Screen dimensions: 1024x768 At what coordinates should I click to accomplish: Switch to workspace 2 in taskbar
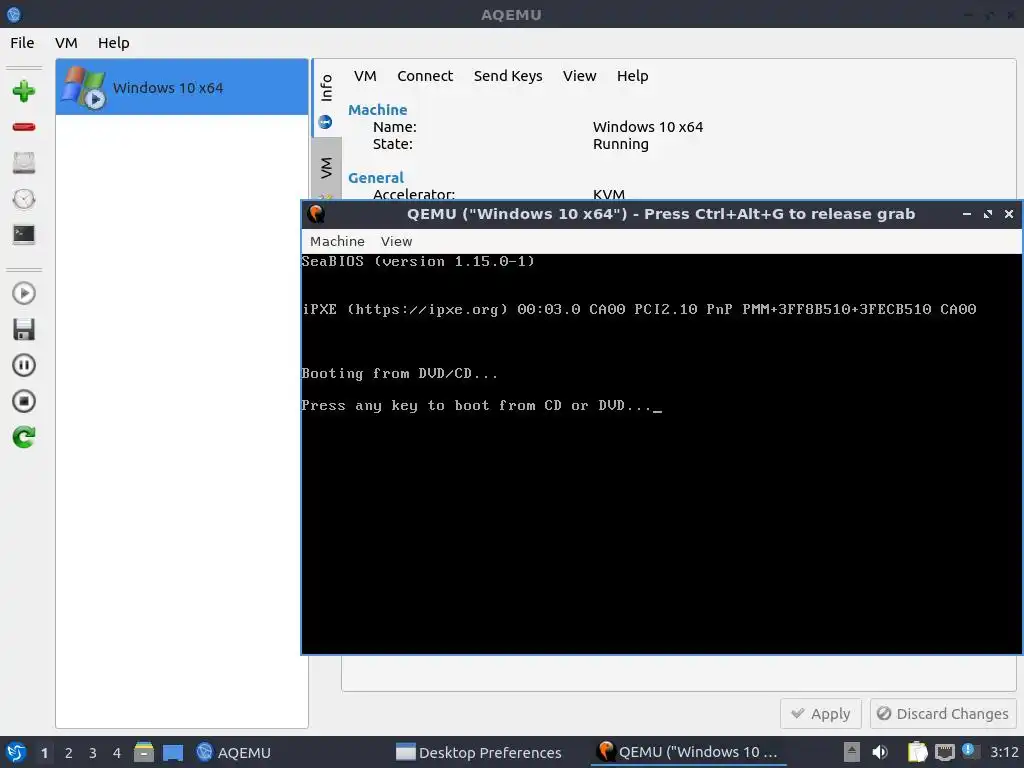coord(69,753)
